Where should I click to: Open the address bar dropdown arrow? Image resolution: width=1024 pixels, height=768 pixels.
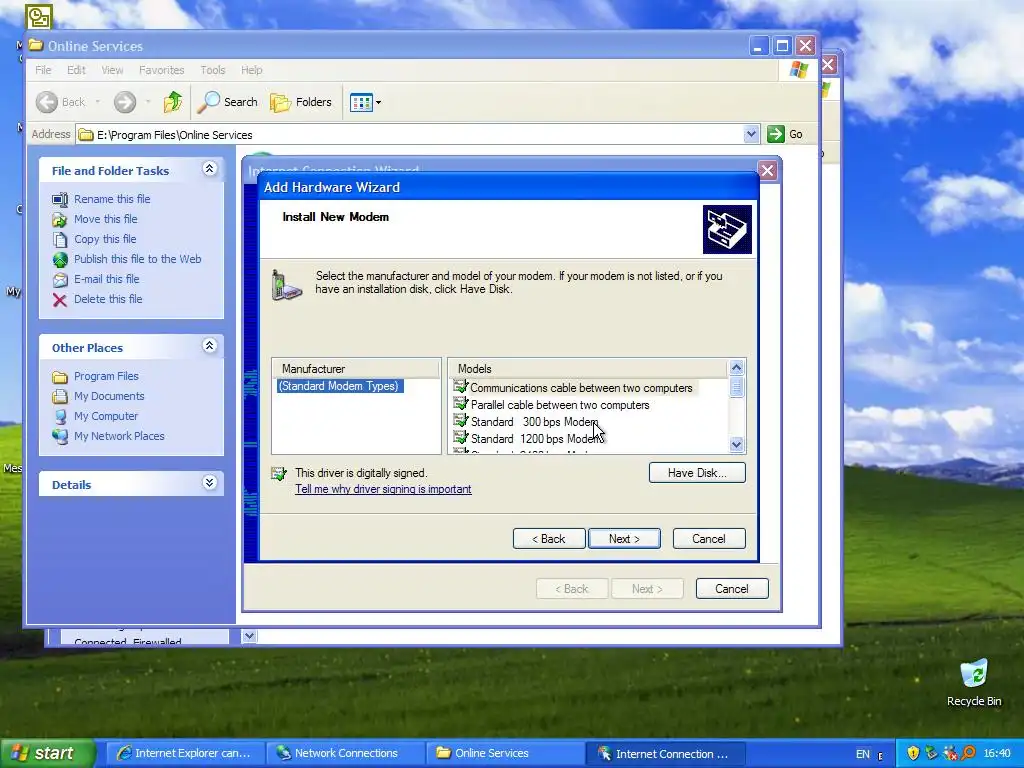click(x=751, y=134)
